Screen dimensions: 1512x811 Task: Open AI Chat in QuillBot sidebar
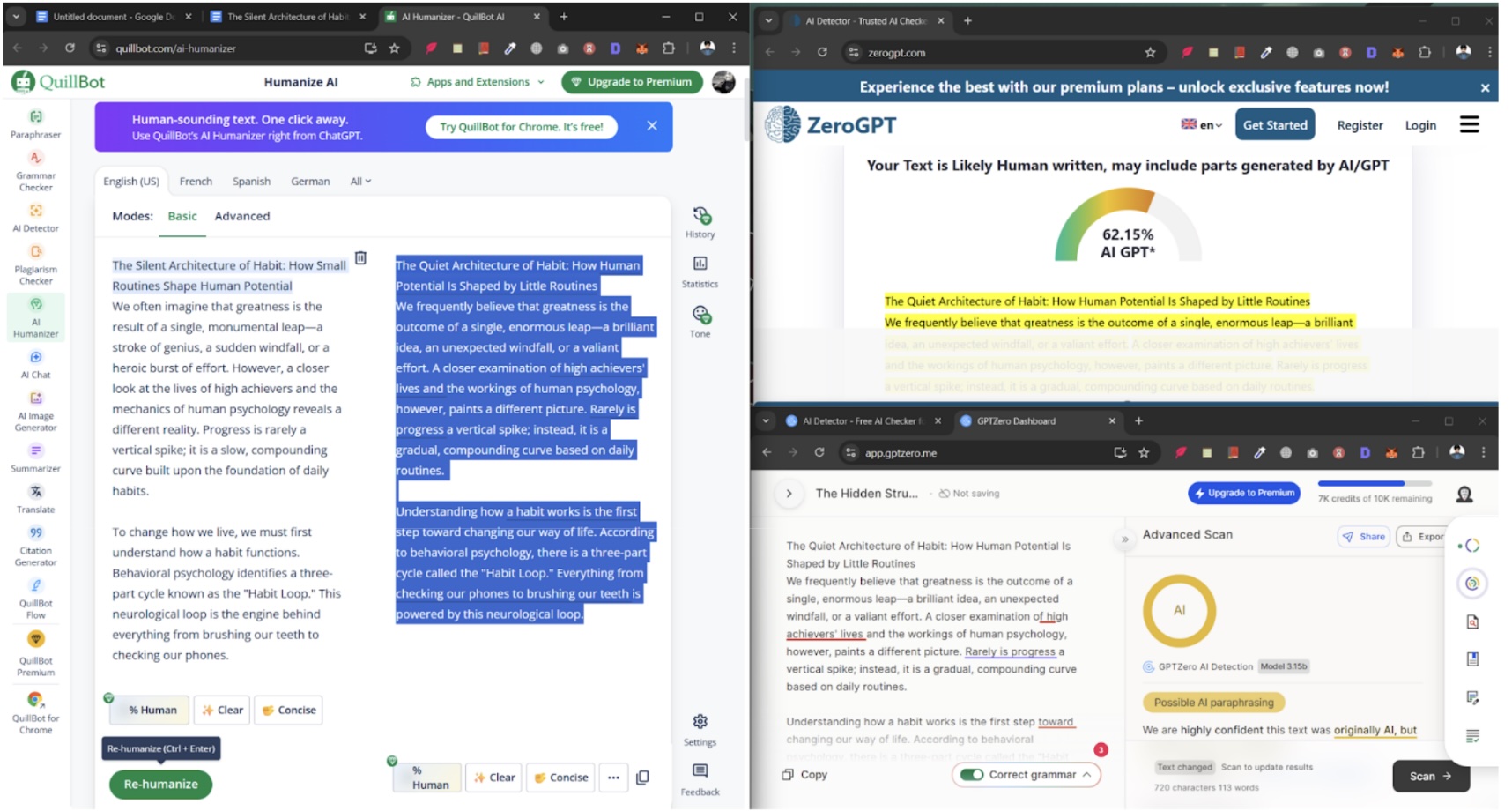coord(35,364)
